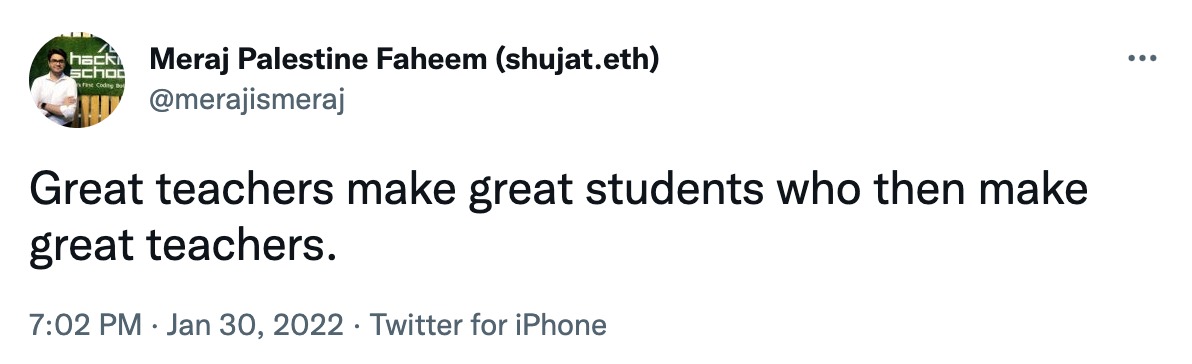Click the (shujat.eth) part of the name

577,59
